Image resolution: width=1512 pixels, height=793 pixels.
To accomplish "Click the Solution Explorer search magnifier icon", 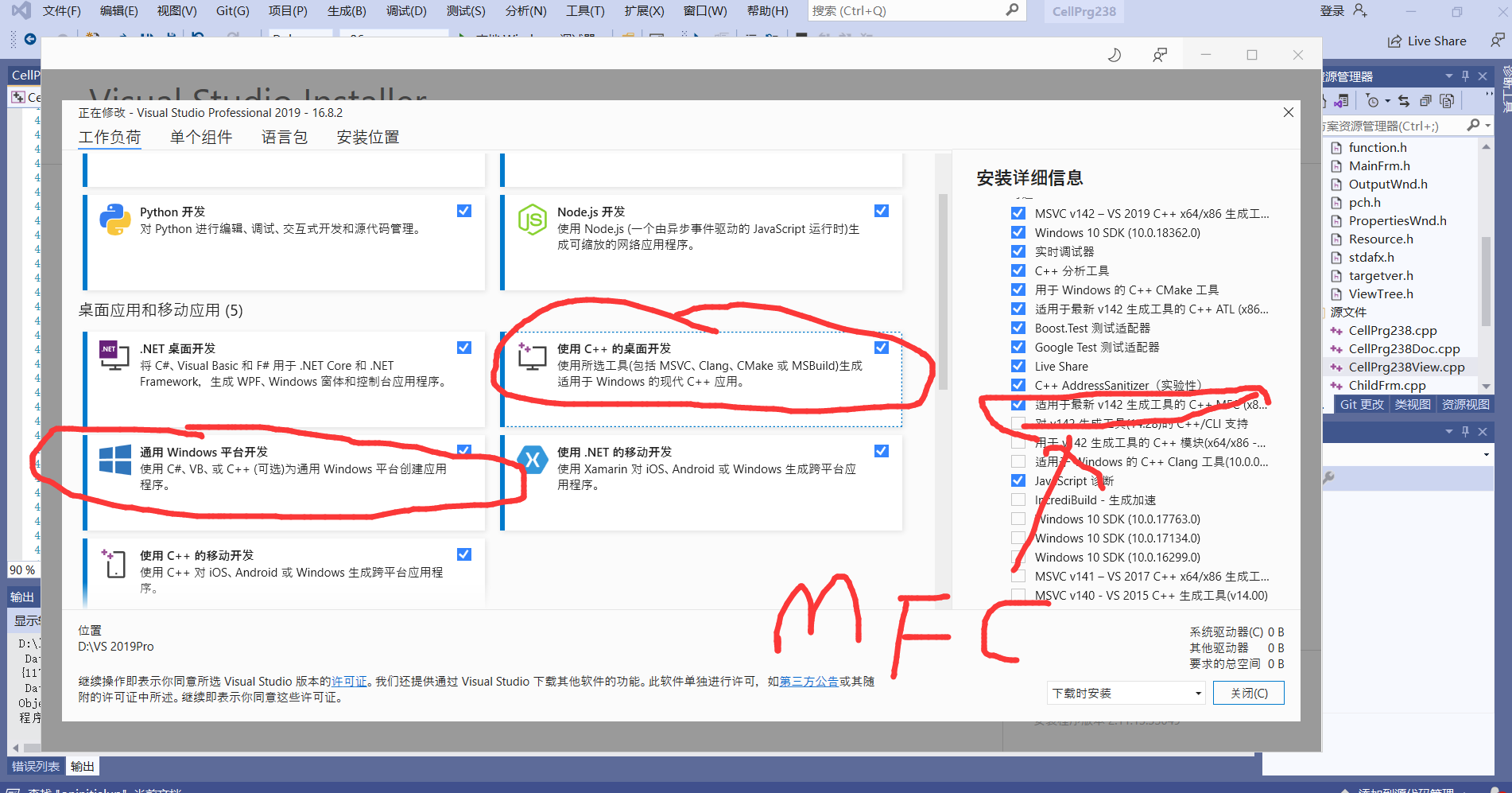I will (1473, 125).
